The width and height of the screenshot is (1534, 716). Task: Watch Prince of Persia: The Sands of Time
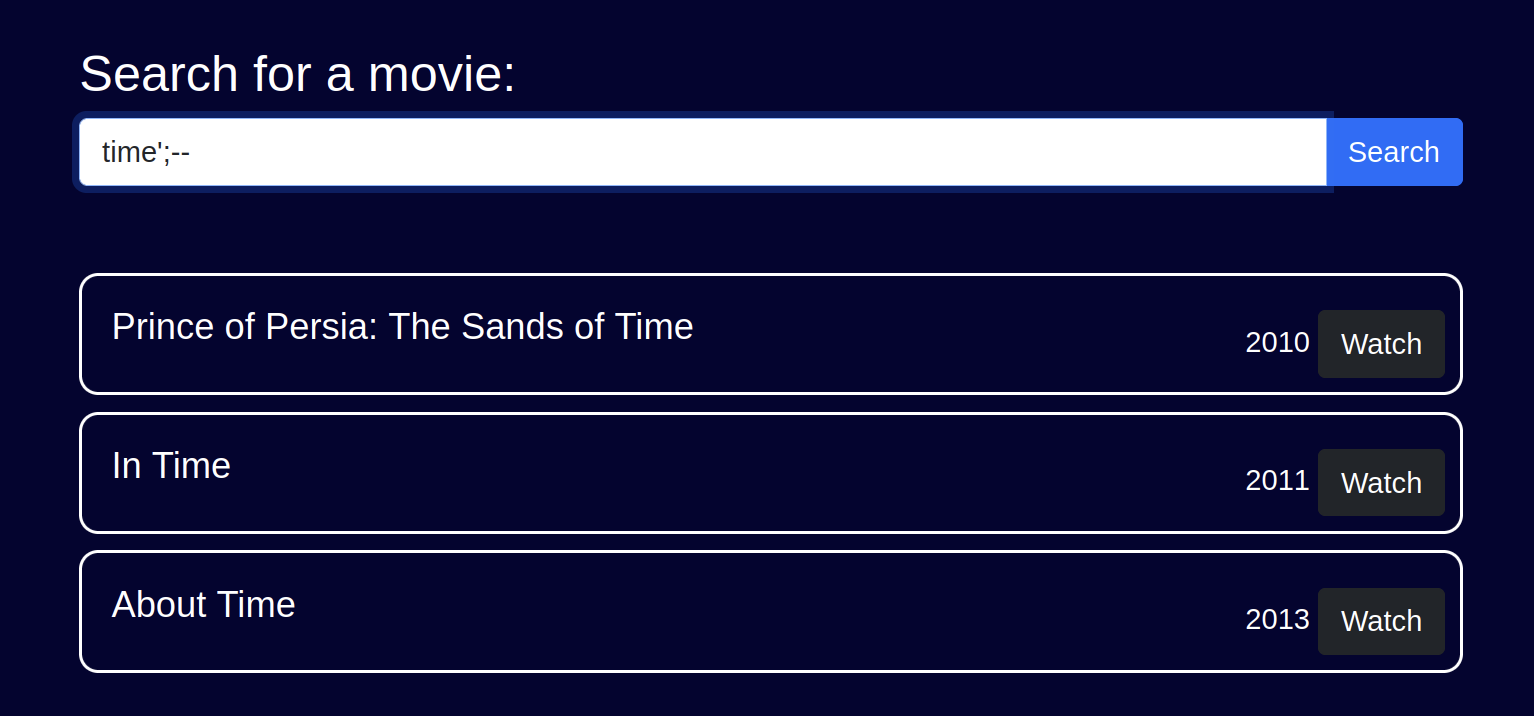(x=1380, y=344)
